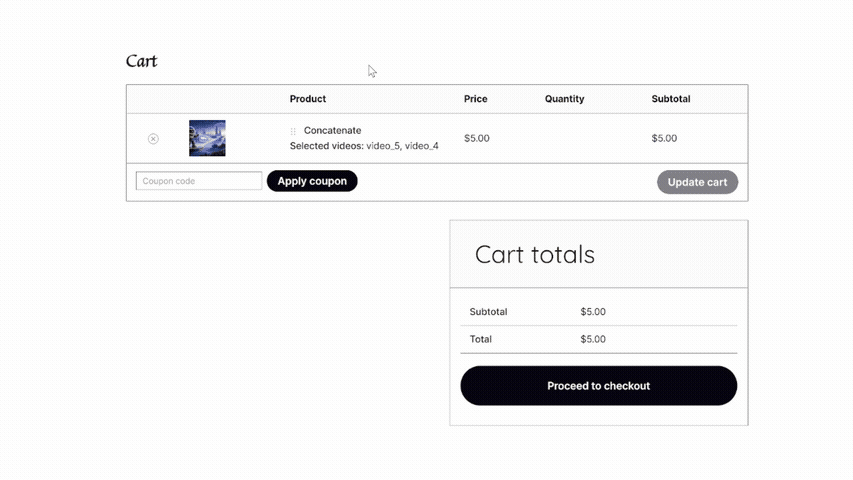Click the Total label in Cart totals
The width and height of the screenshot is (853, 480).
(481, 339)
